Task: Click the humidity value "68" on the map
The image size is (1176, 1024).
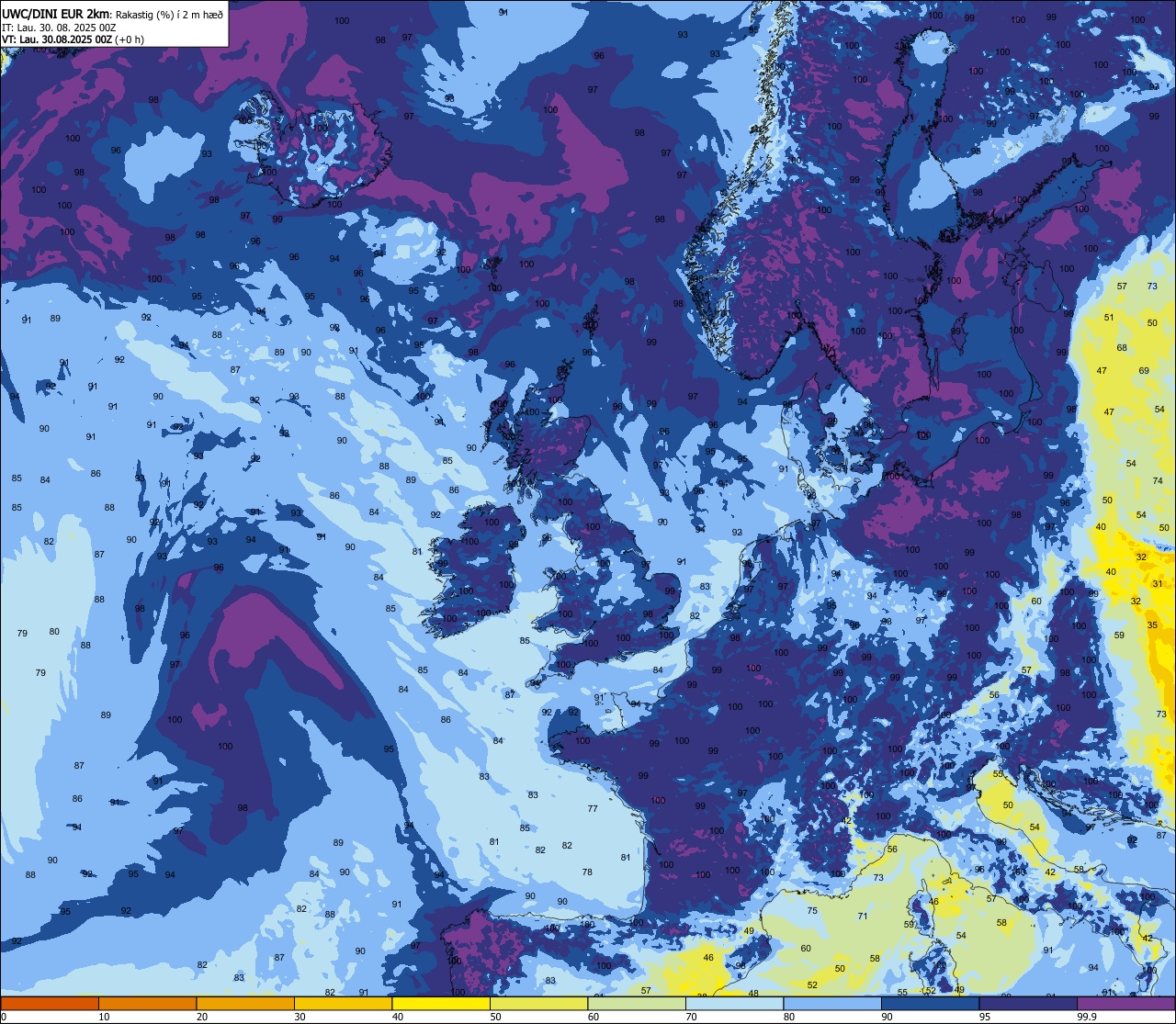Action: (1122, 348)
